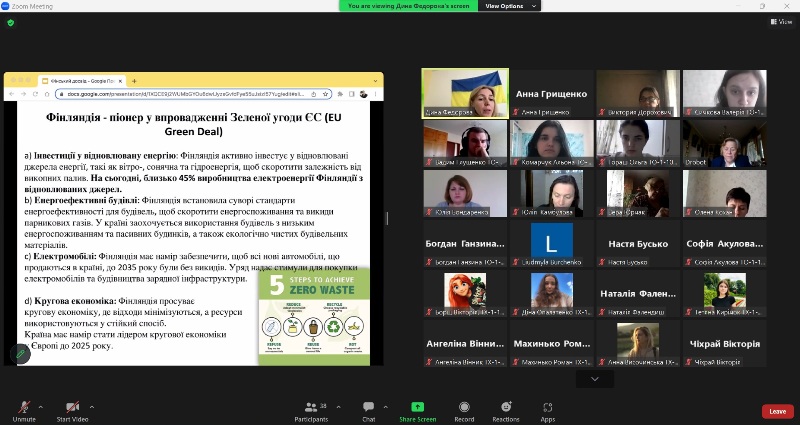Unmute the microphone

(24, 410)
